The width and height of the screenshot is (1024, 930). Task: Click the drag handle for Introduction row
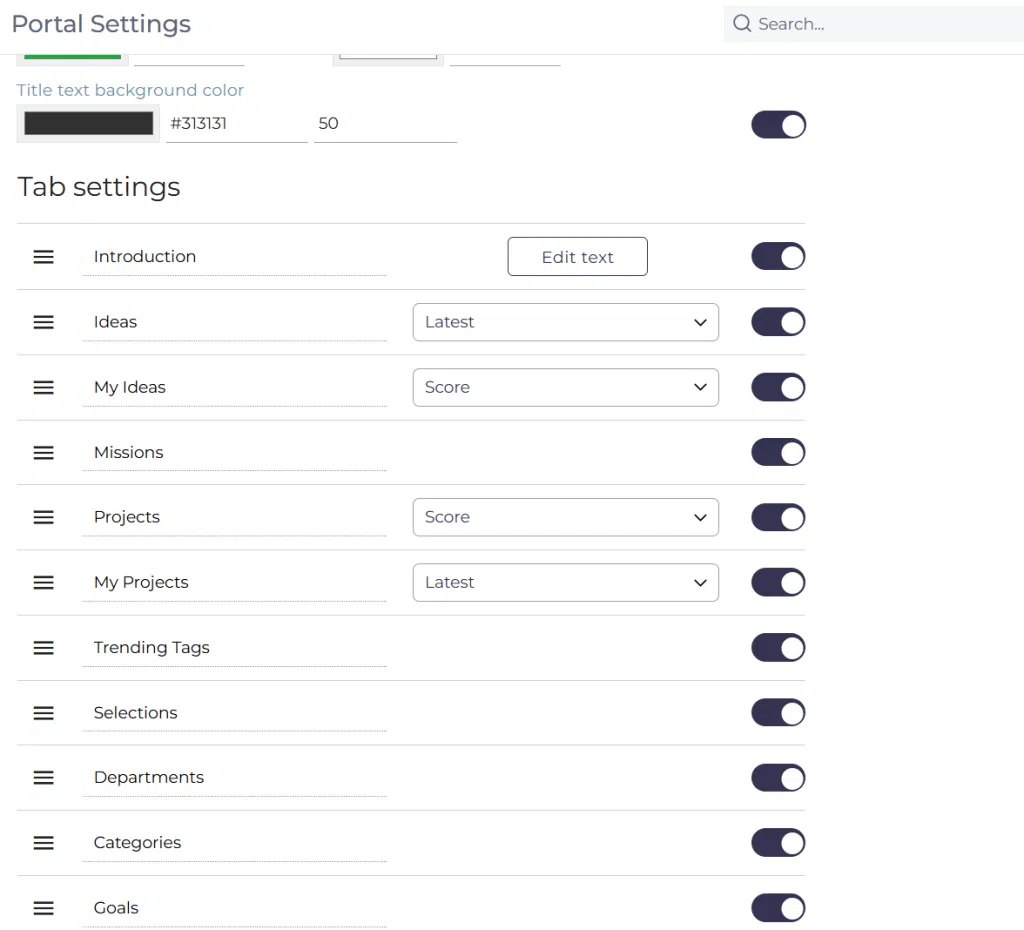click(44, 257)
